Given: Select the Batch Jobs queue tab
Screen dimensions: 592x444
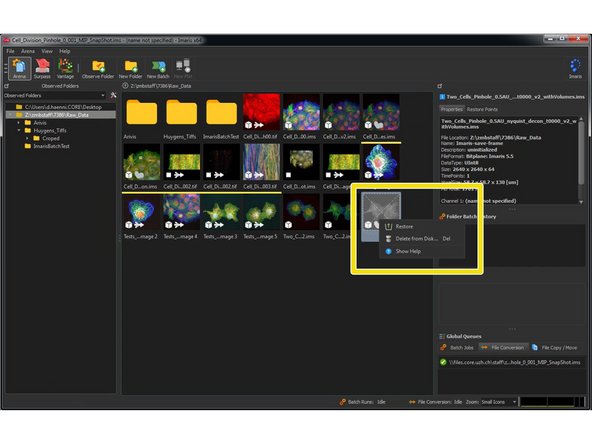Looking at the screenshot, I should coord(458,347).
